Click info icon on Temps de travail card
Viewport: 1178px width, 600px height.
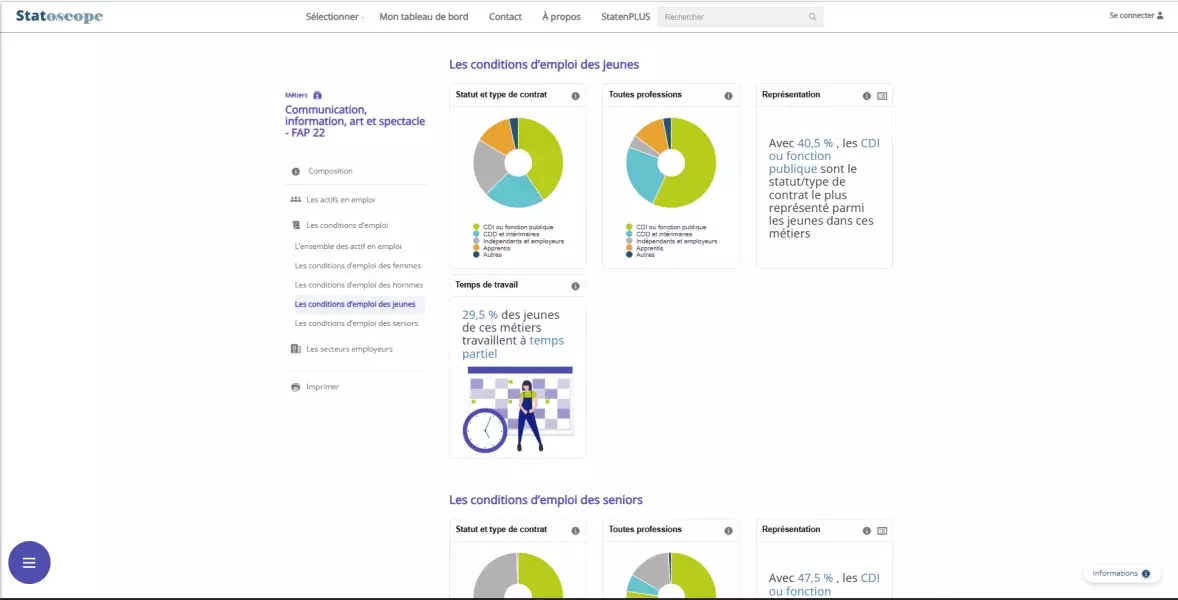[575, 286]
